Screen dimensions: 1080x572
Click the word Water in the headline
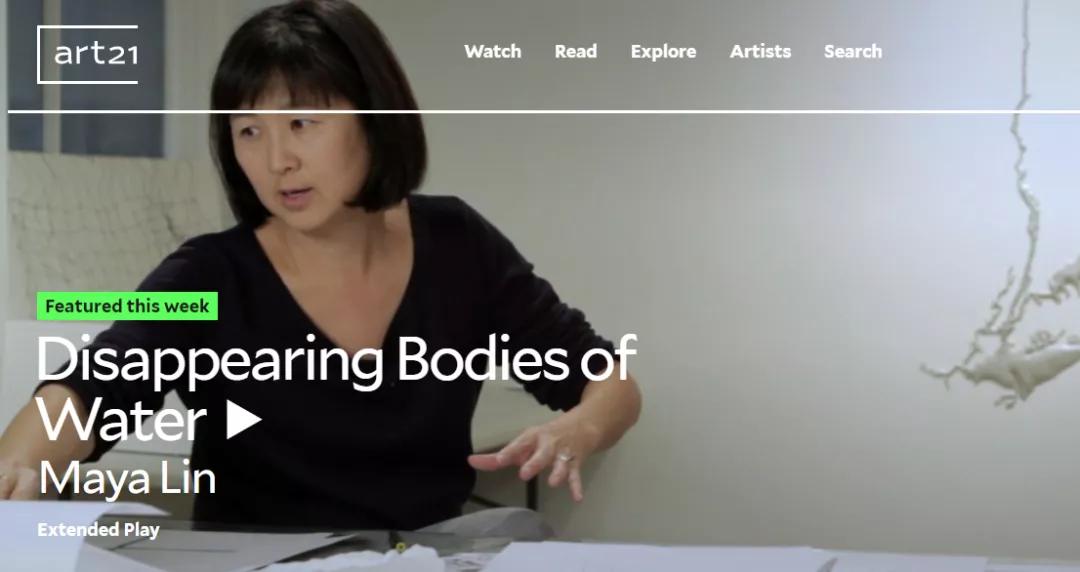[121, 419]
